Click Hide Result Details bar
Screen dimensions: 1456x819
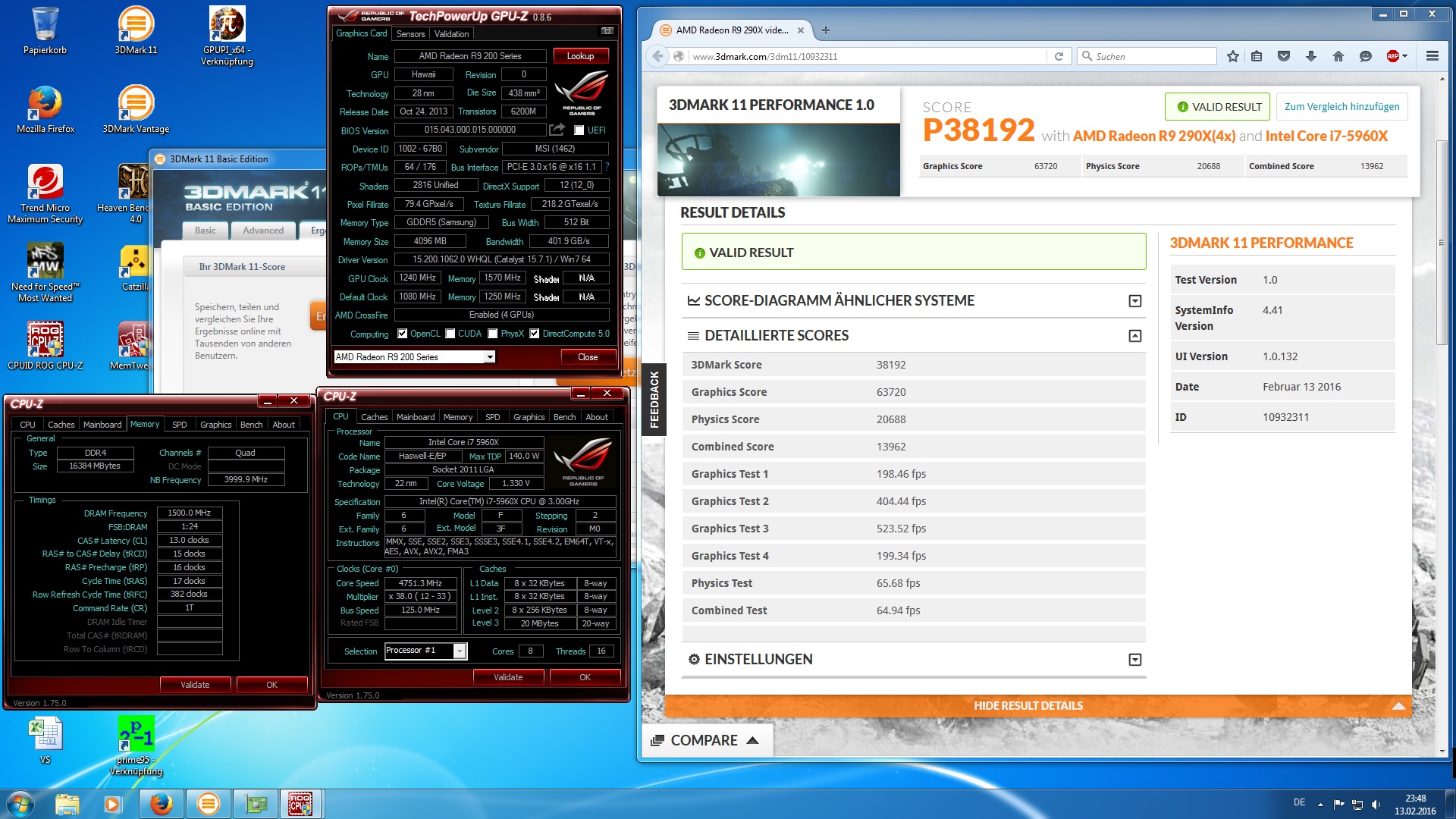pos(1038,705)
